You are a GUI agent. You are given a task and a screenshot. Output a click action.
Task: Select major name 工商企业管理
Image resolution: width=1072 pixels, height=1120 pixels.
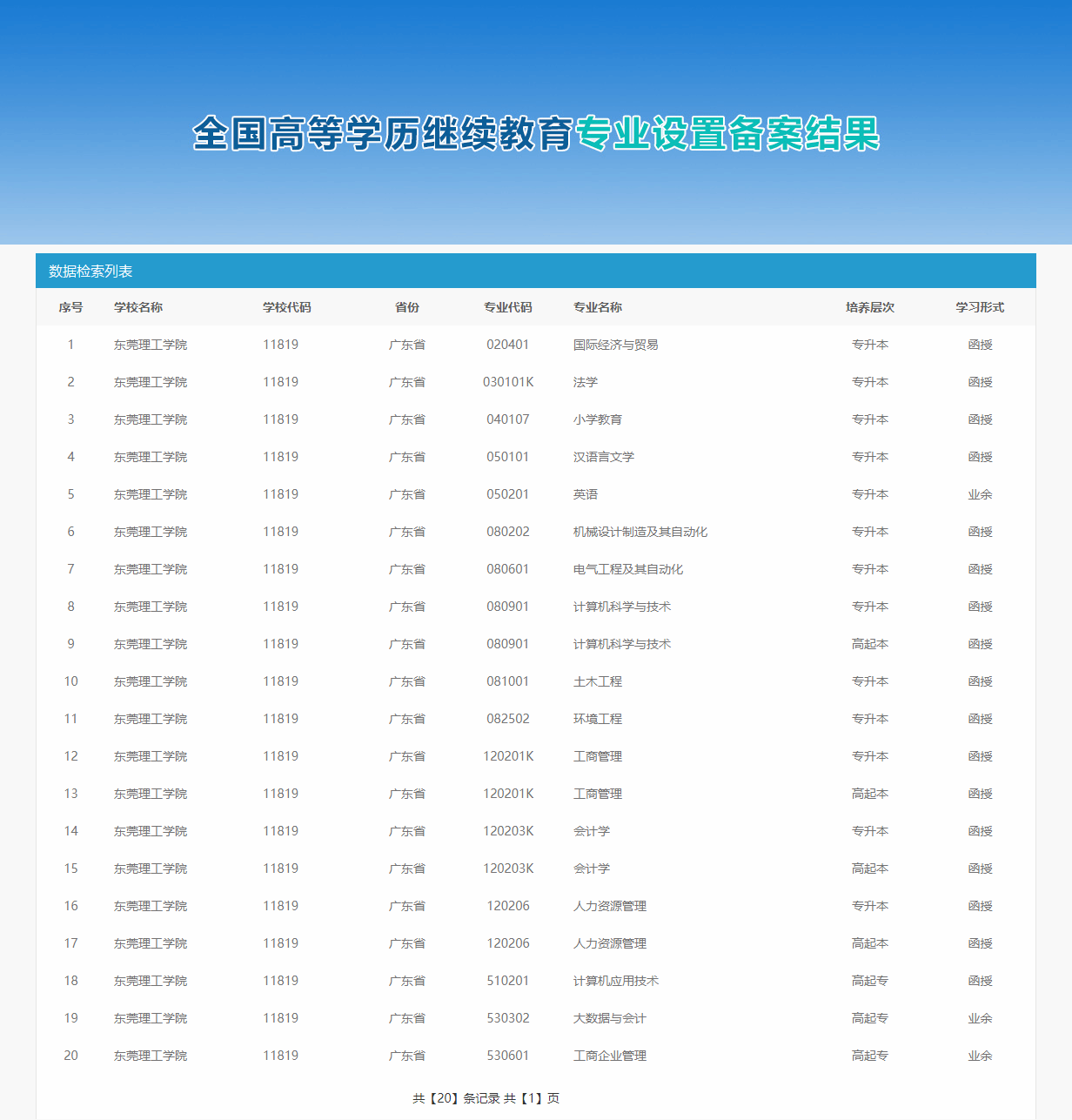pyautogui.click(x=610, y=1056)
